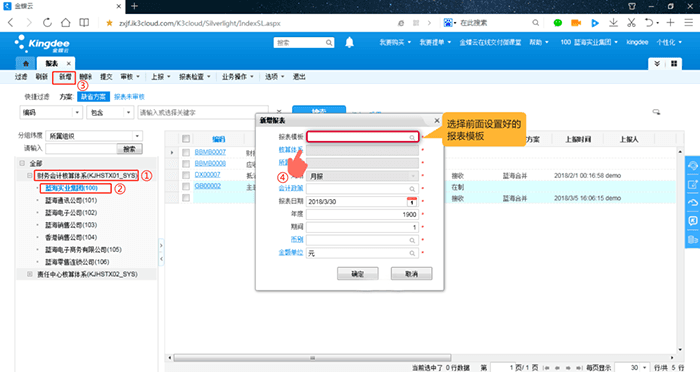Screen dimensions: 700x372
Task: Open the calendar picker for 报表日期
Action: pos(412,202)
